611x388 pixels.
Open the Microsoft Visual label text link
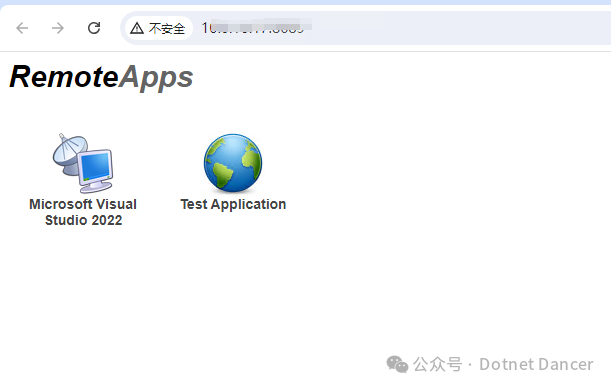(83, 204)
